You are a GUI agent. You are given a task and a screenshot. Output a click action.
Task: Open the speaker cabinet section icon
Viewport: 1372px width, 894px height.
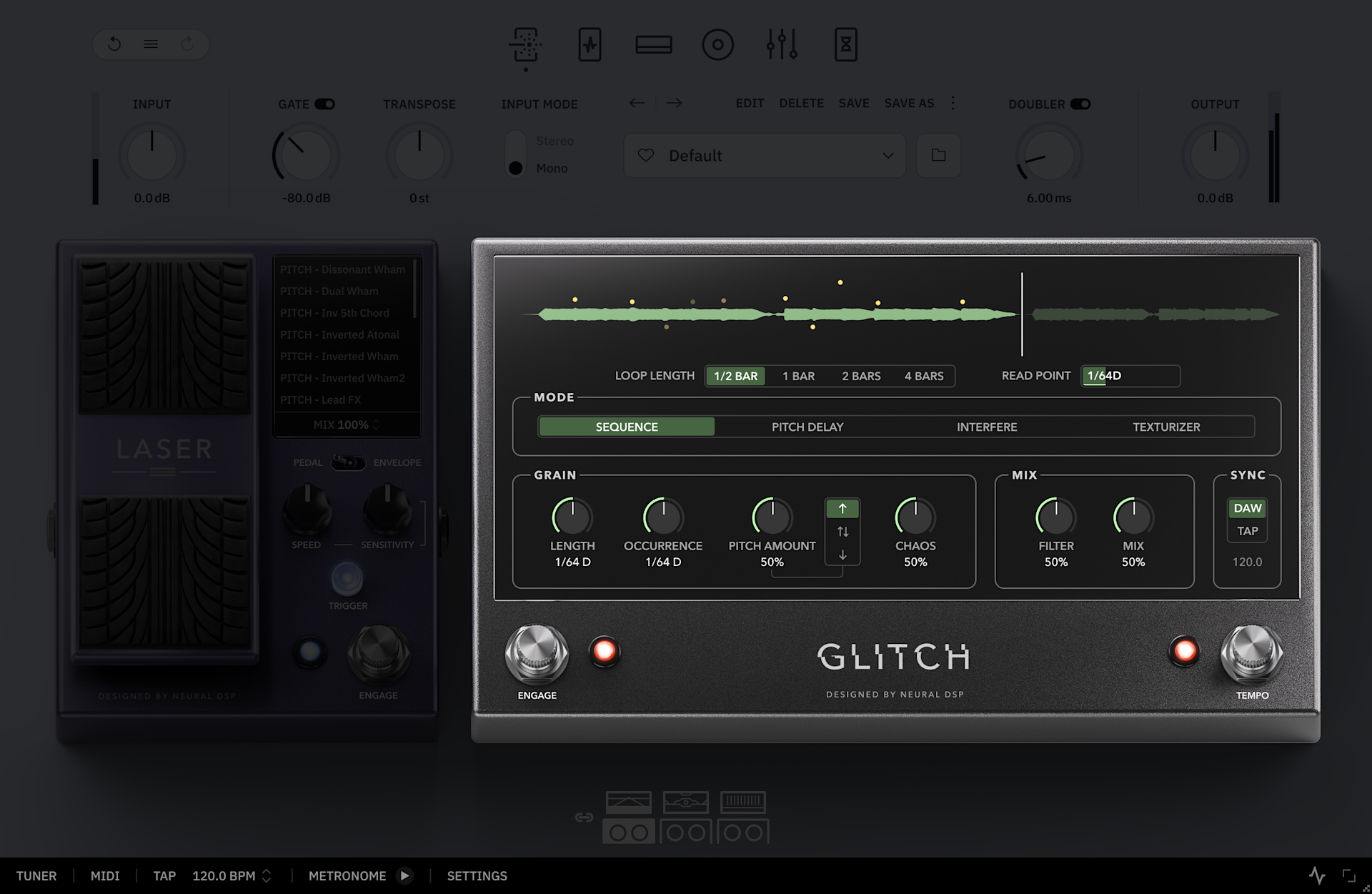tap(717, 44)
